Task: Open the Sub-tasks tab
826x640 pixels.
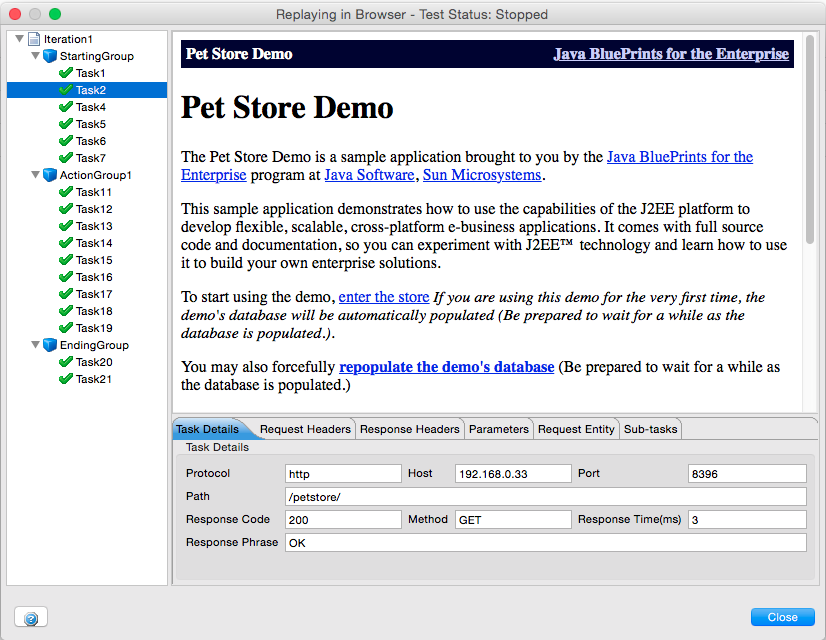Action: (x=651, y=429)
